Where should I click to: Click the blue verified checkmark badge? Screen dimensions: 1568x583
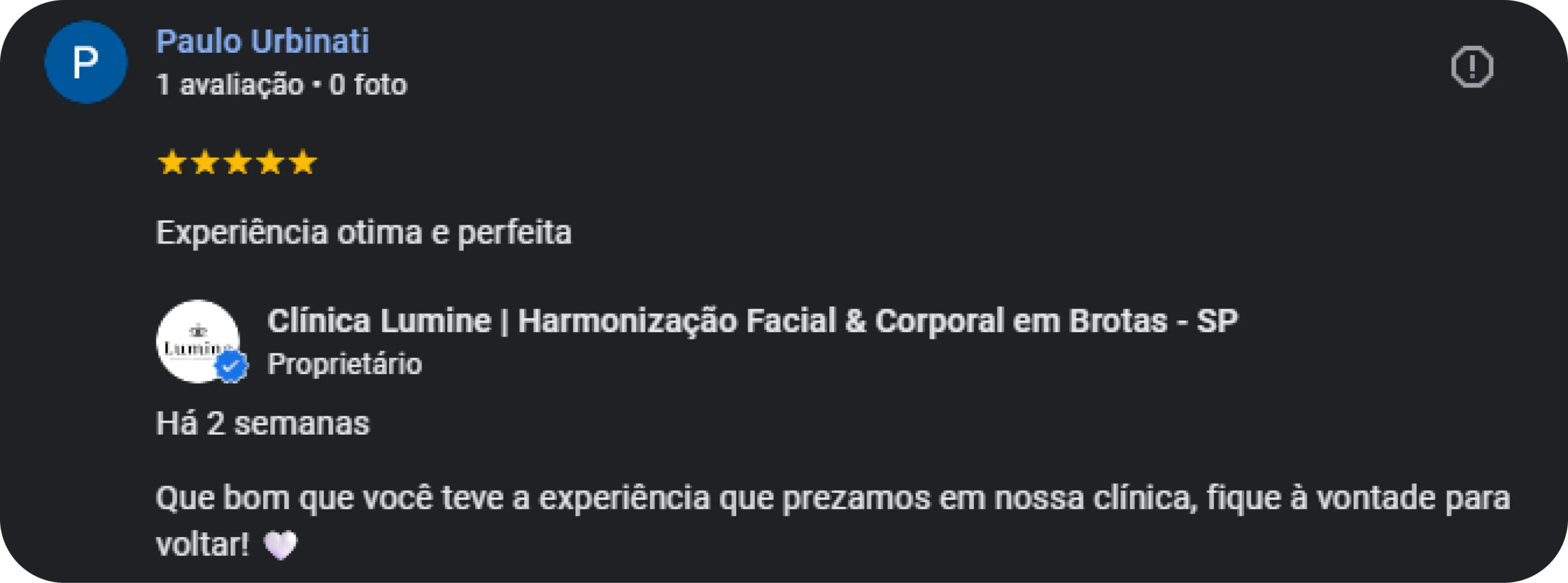[x=231, y=366]
